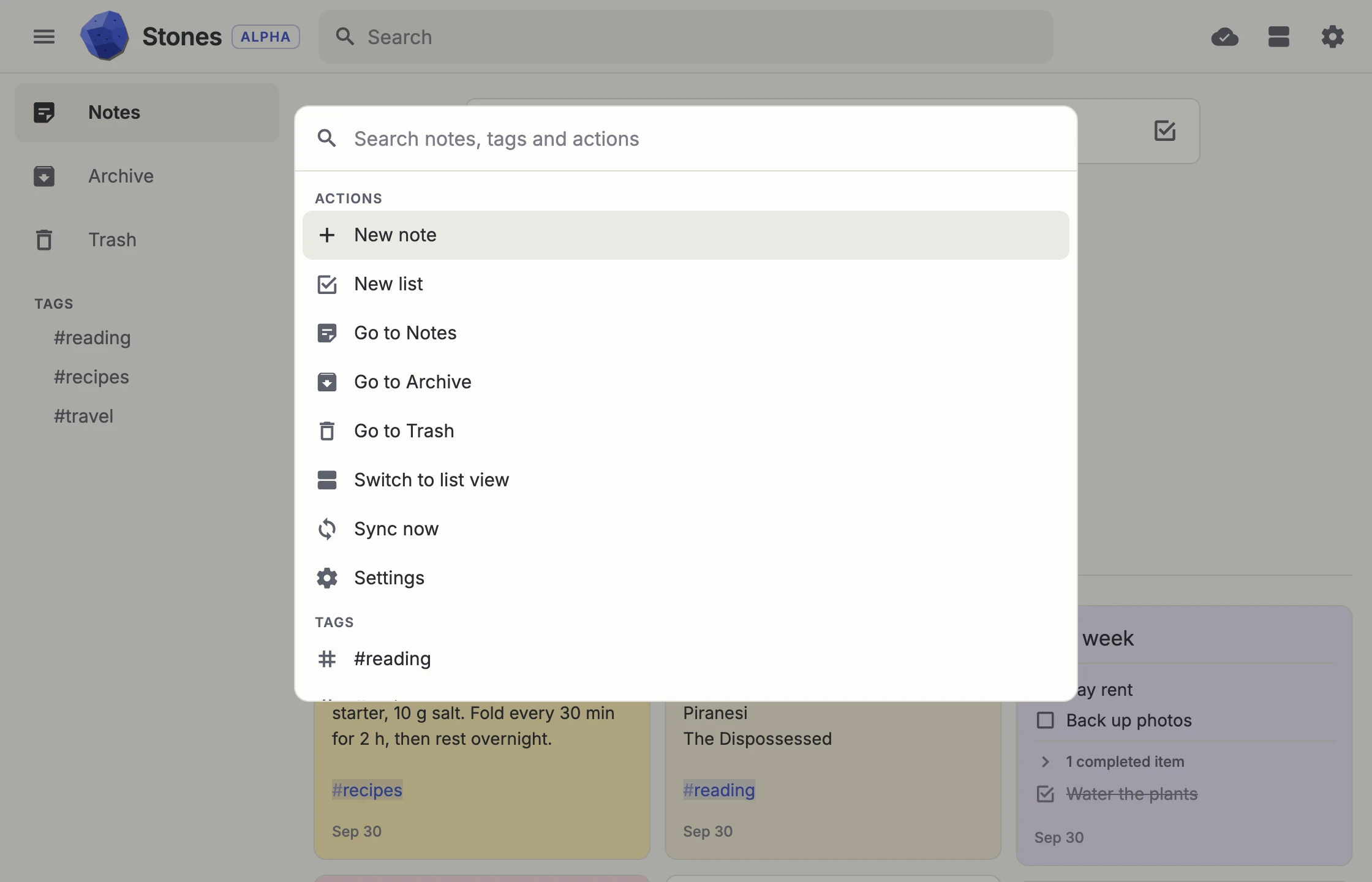Click the Back up photos text
The width and height of the screenshot is (1372, 882).
click(1129, 720)
